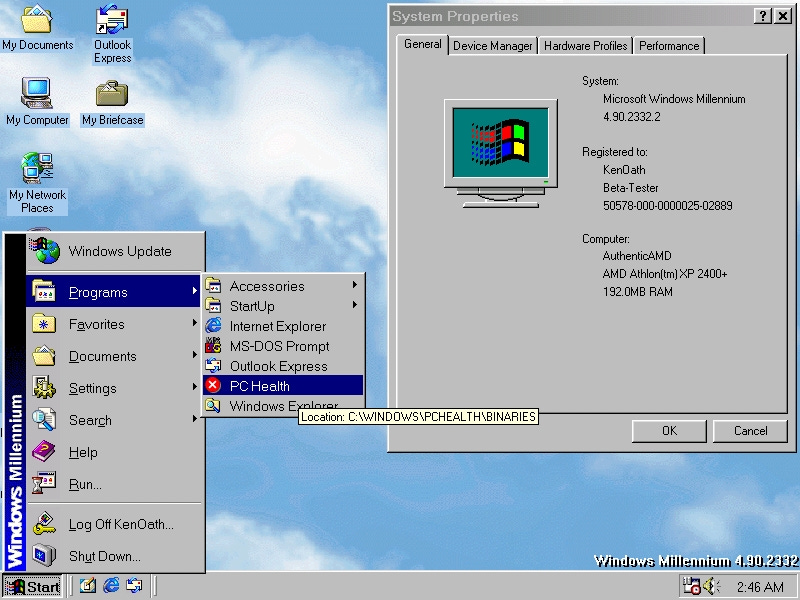Select the General tab

click(422, 44)
